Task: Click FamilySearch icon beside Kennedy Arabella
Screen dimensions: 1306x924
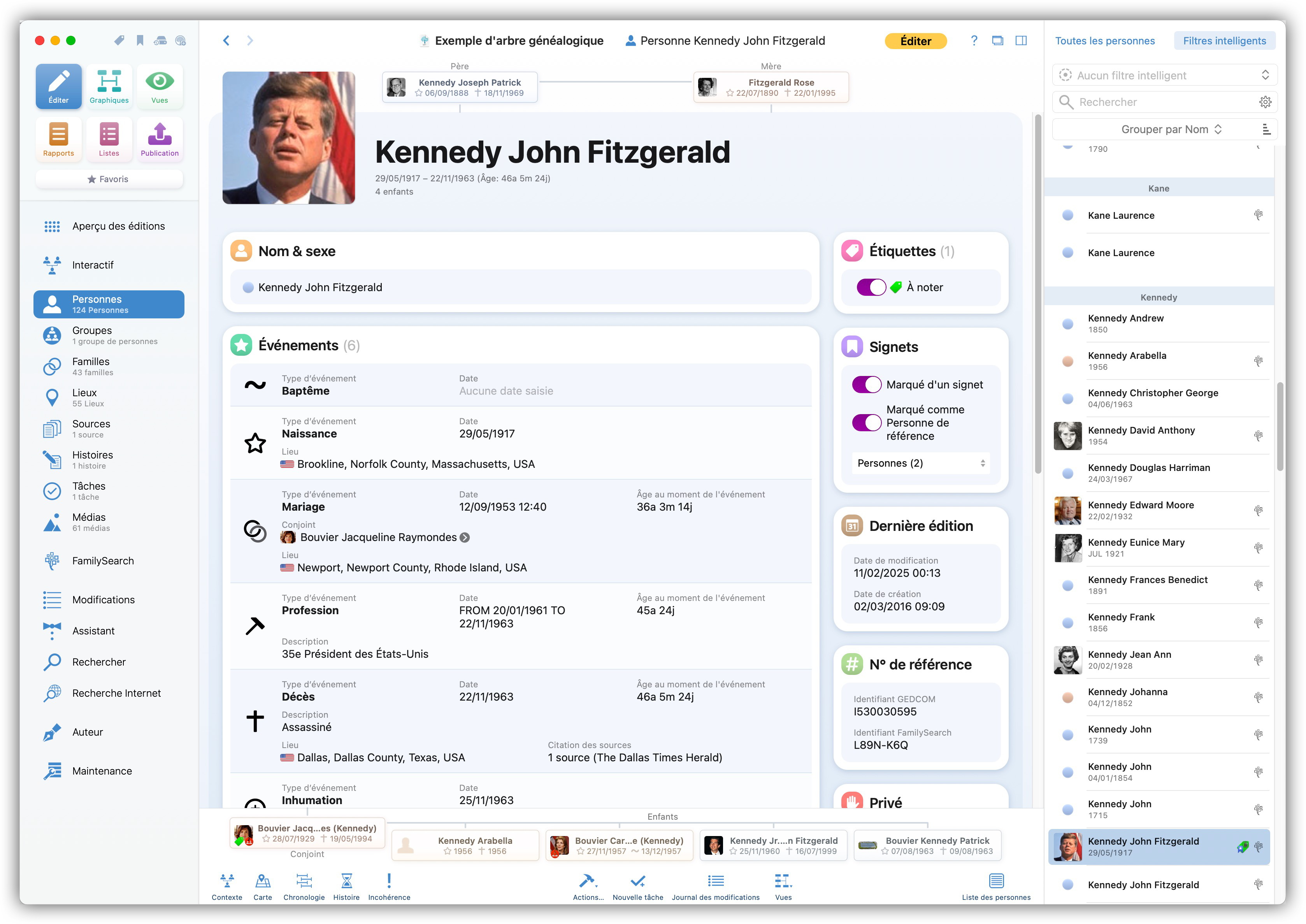Action: (x=1258, y=361)
